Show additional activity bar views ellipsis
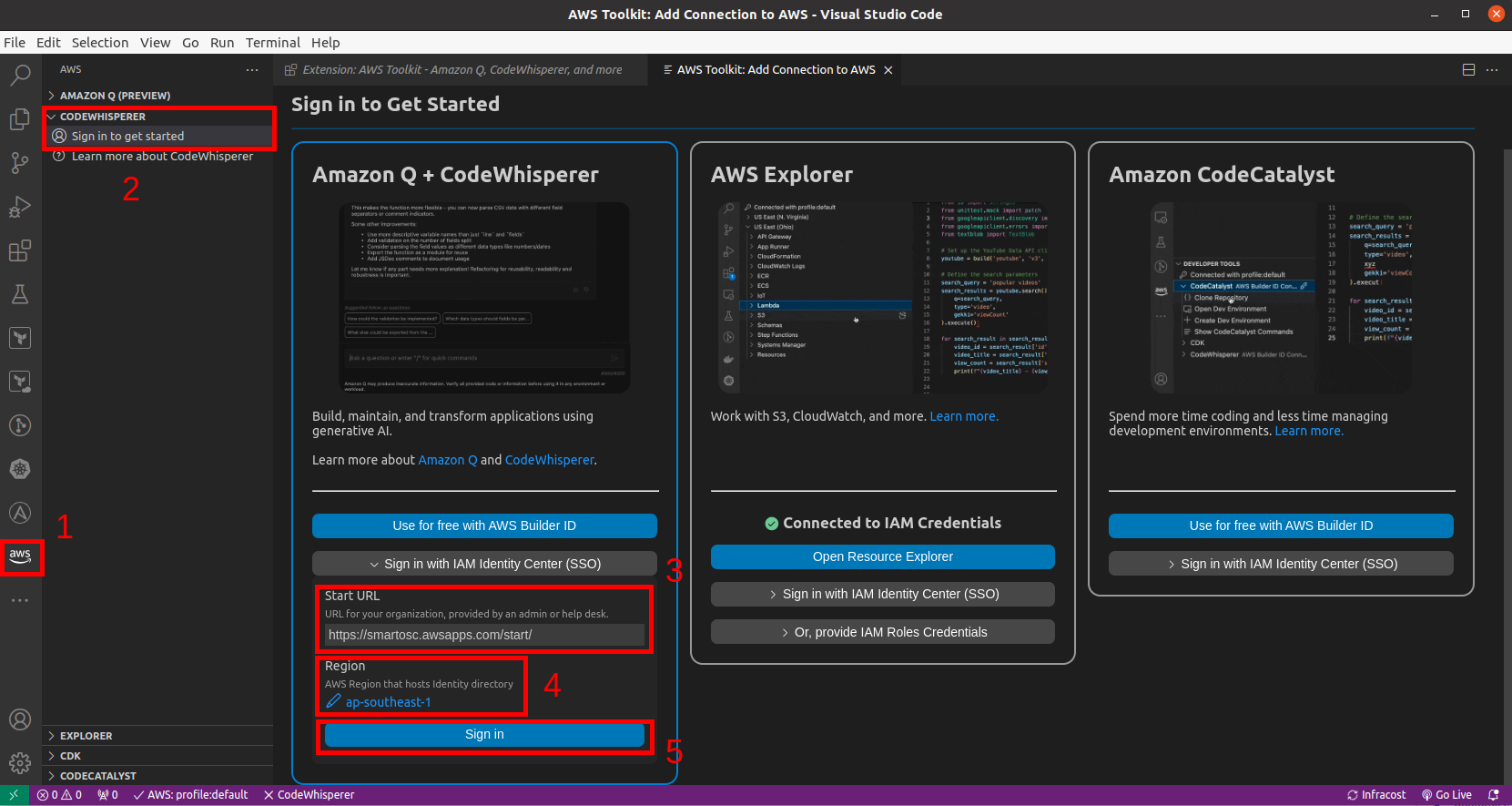This screenshot has width=1512, height=806. (20, 600)
